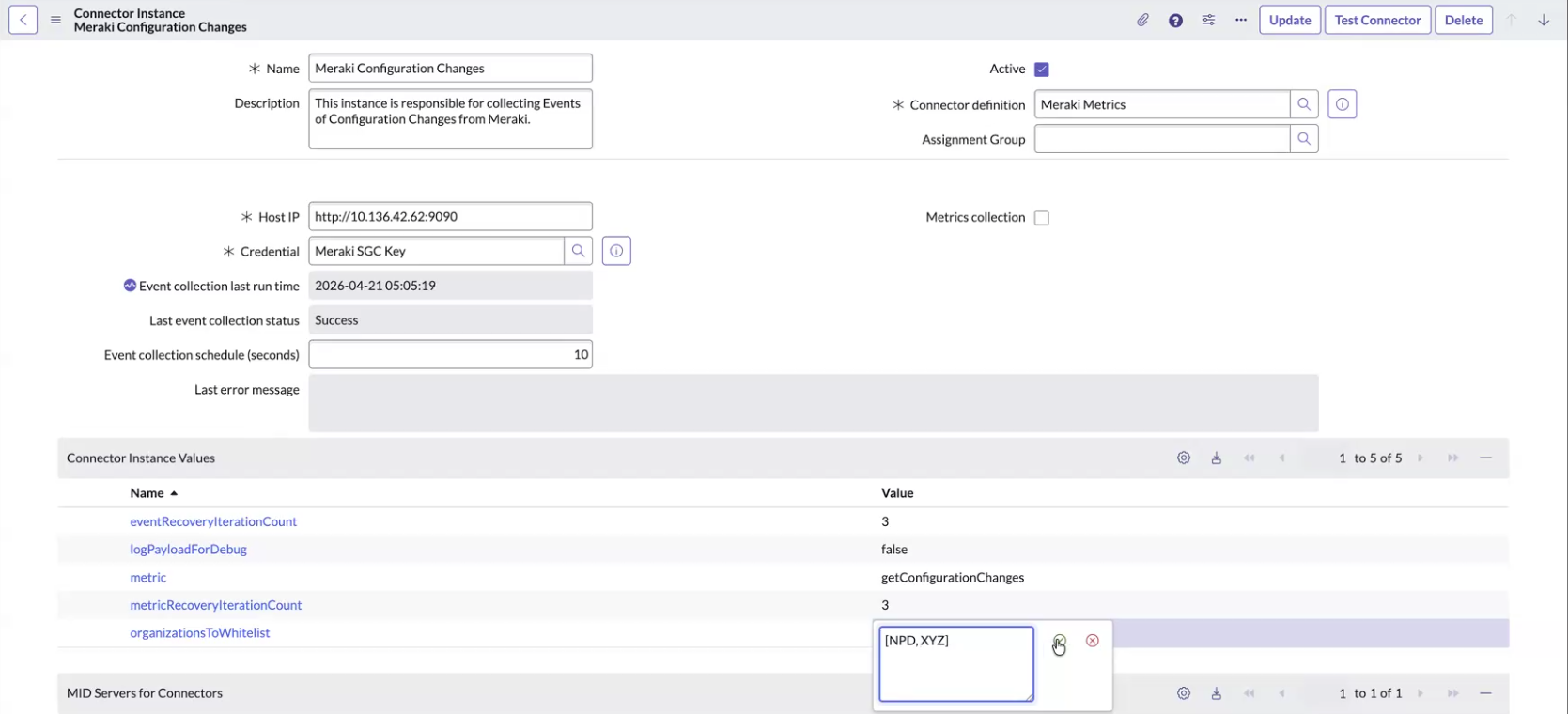The image size is (1568, 714).
Task: Go to first page of Connector Instance Values
Action: coord(1250,458)
